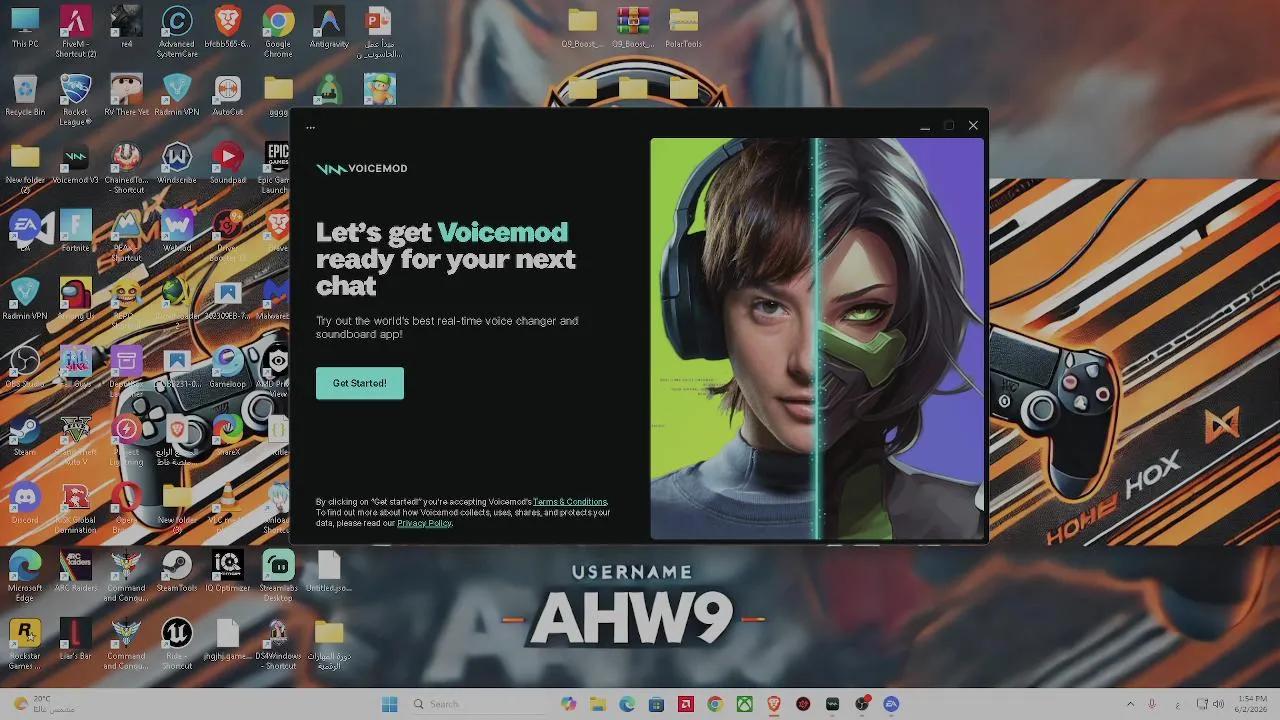Select the re4 desktop shortcut
Viewport: 1280px width, 720px height.
pos(126,28)
